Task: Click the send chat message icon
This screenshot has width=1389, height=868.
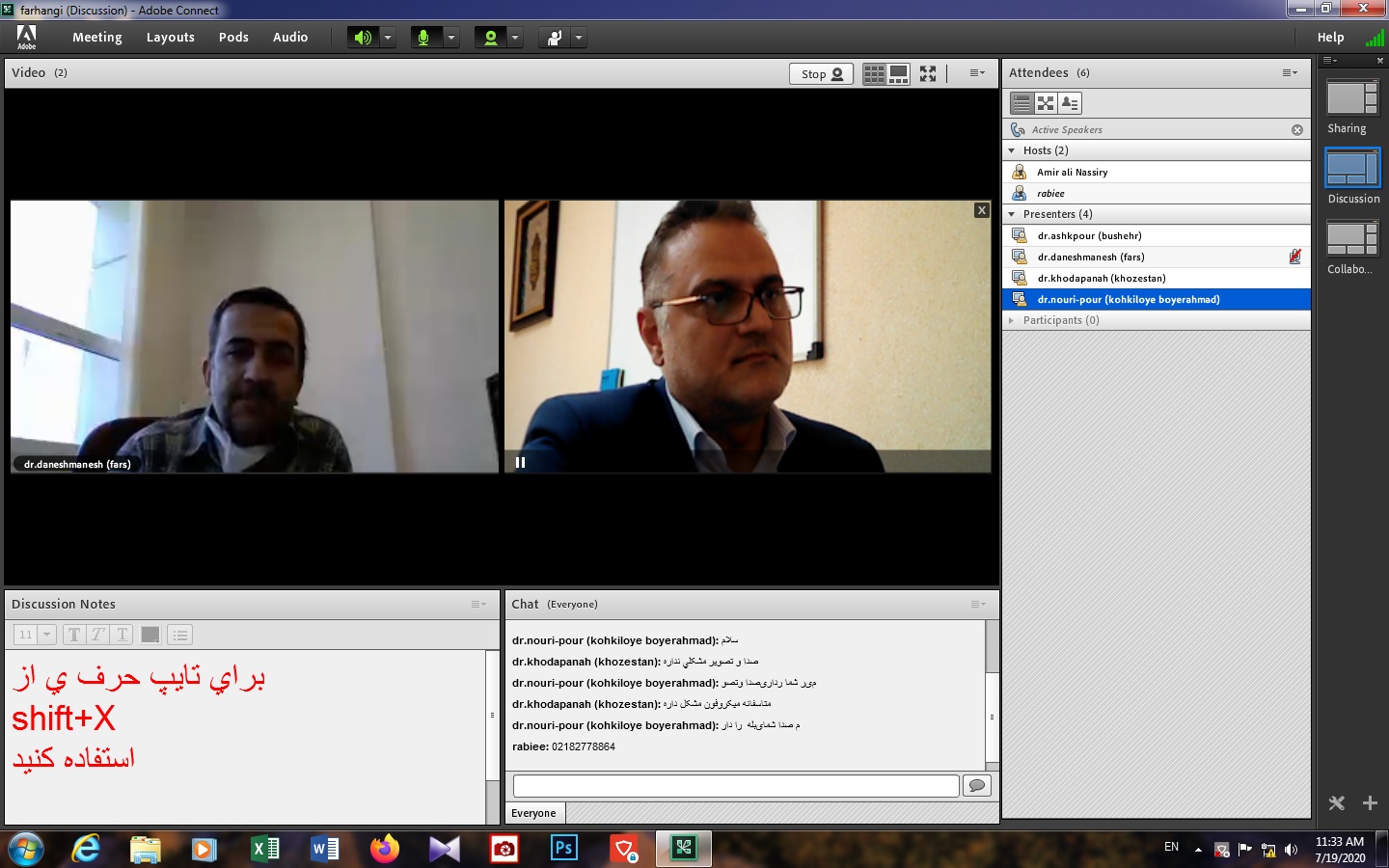Action: coord(977,785)
